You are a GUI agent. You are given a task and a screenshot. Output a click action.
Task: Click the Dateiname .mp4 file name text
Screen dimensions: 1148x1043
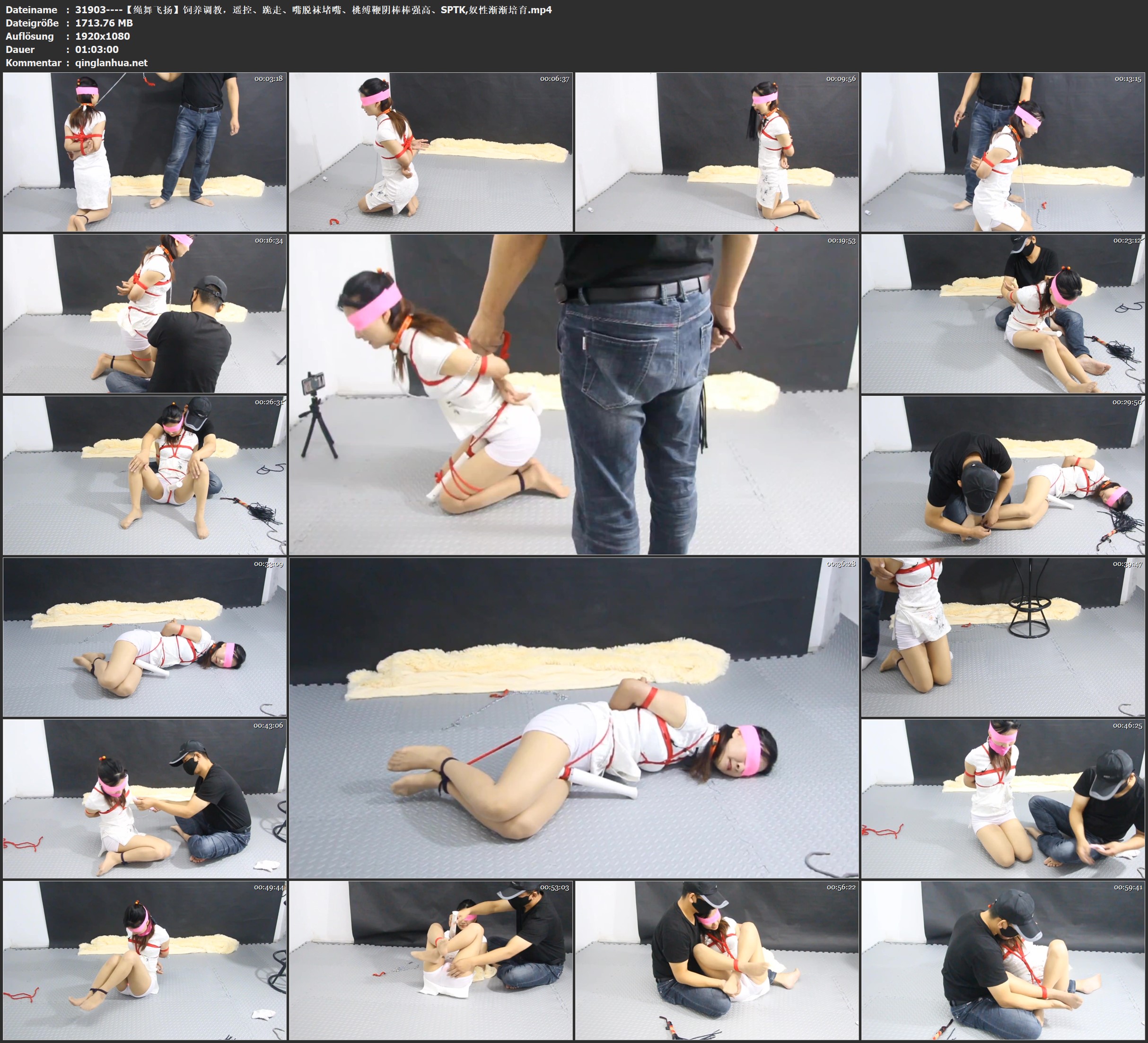pyautogui.click(x=313, y=9)
